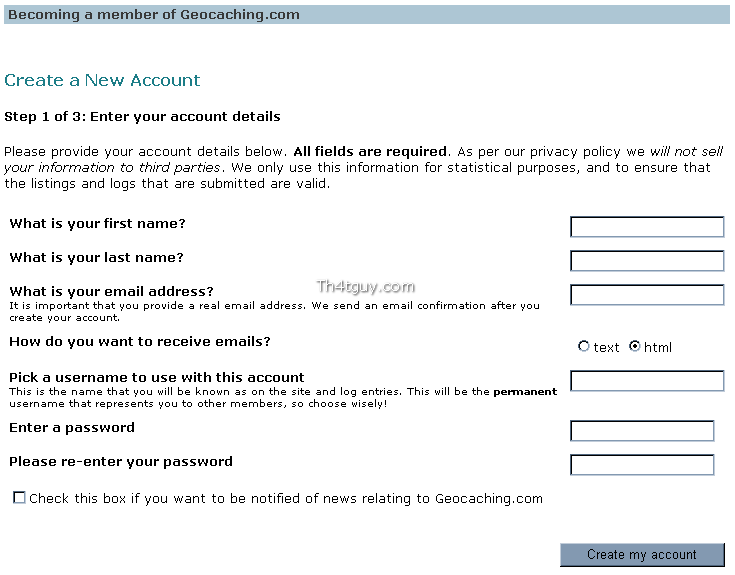The image size is (735, 575).
Task: Click the 'Pick a username with this account' label
Action: 157,377
